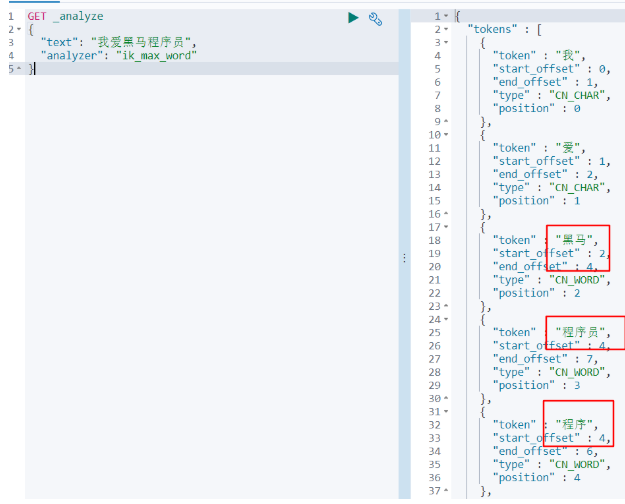This screenshot has width=625, height=504.
Task: Click the "CN_WORD" type on response line 28
Action: pos(577,372)
